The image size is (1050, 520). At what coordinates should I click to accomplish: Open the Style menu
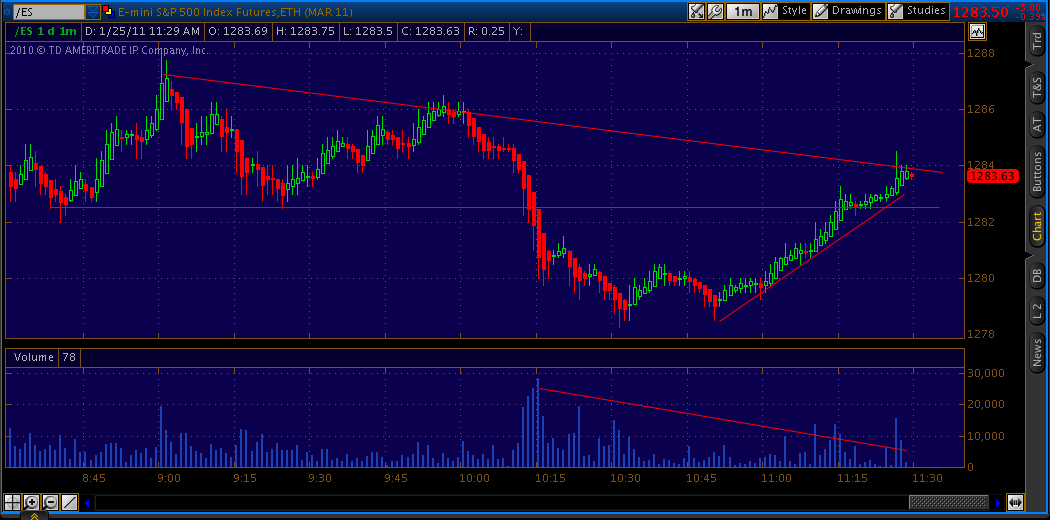(785, 11)
